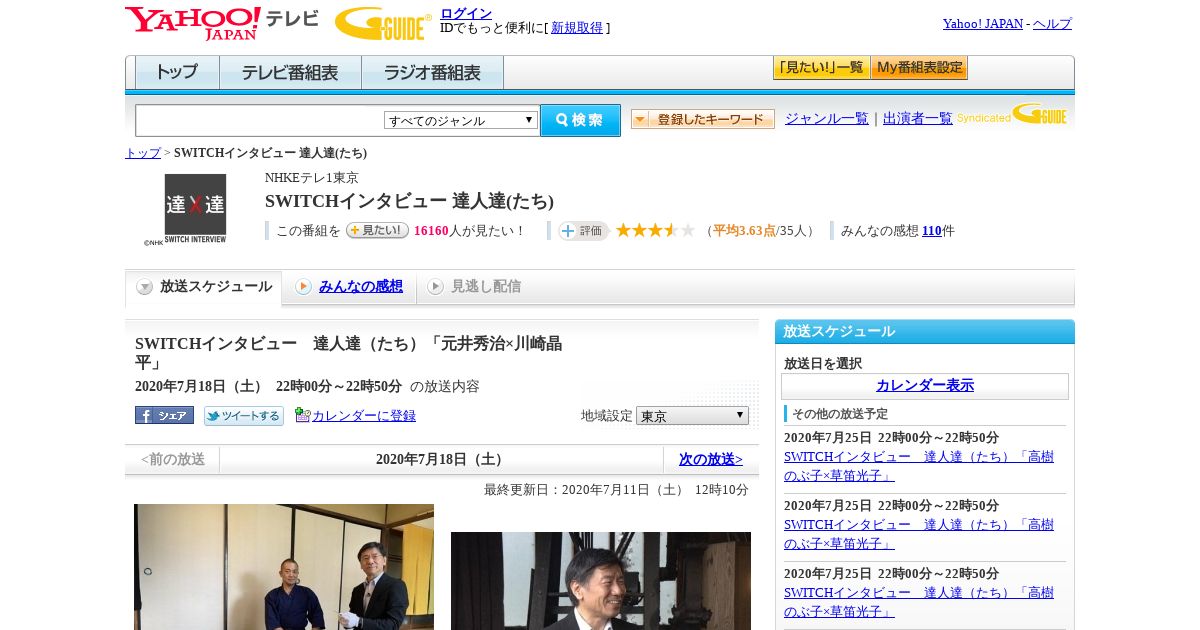Screen dimensions: 1200x630
Task: Click the right program photo of smiling man
Action: 601,581
